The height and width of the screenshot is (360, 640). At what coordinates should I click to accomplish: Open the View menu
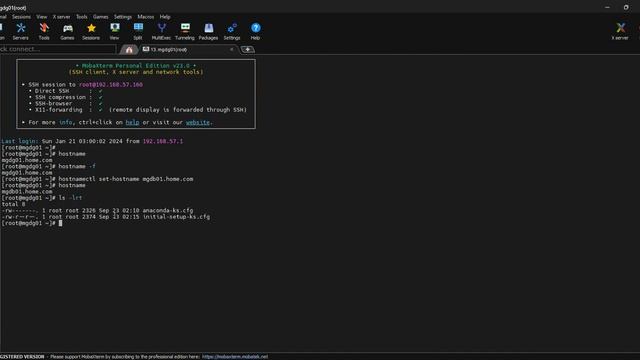click(x=41, y=17)
